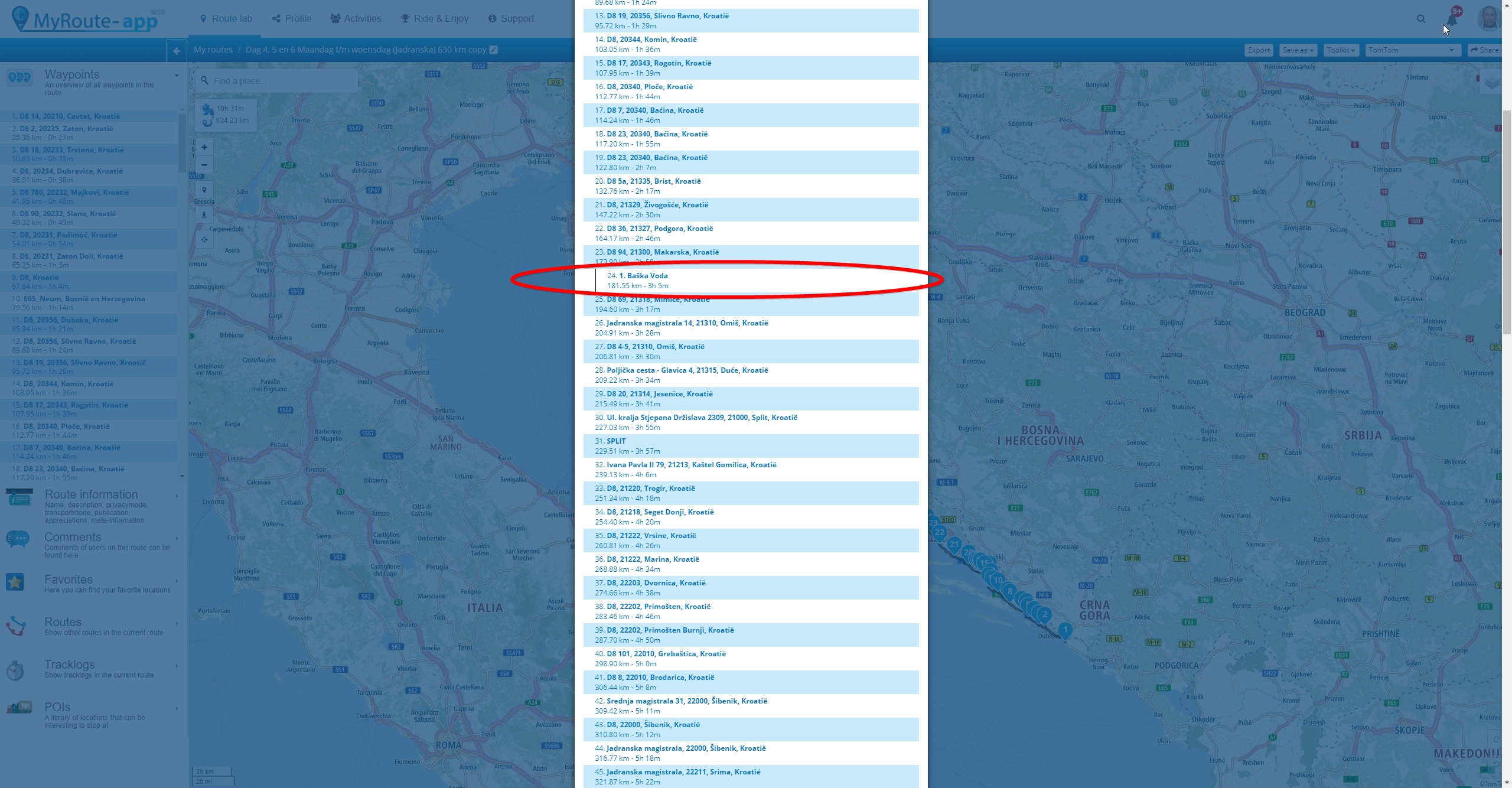Image resolution: width=1512 pixels, height=788 pixels.
Task: Click the center-location crosshair icon
Action: (204, 240)
